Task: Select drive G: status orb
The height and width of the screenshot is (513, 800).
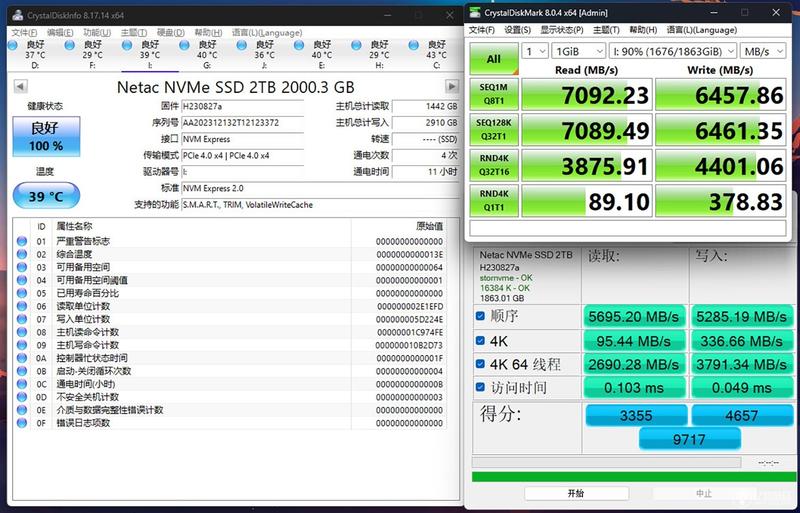Action: coord(184,45)
